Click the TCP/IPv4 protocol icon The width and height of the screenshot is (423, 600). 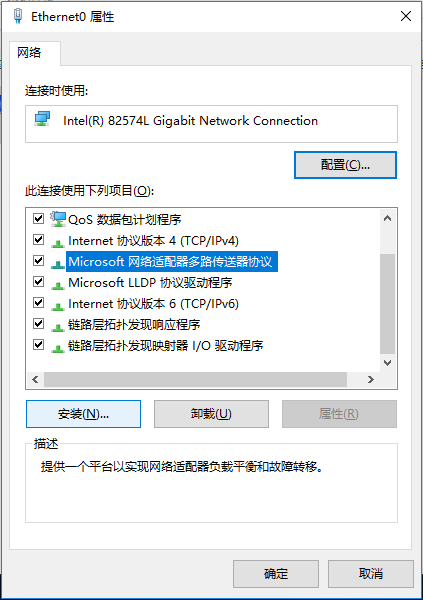[58, 243]
